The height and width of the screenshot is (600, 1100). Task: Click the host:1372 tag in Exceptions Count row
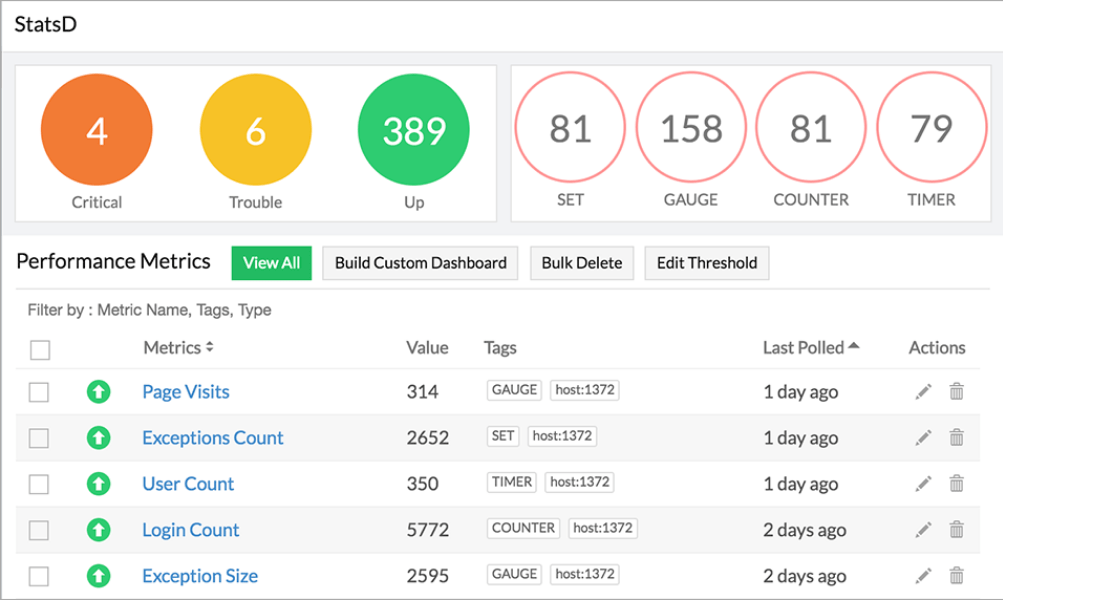562,436
